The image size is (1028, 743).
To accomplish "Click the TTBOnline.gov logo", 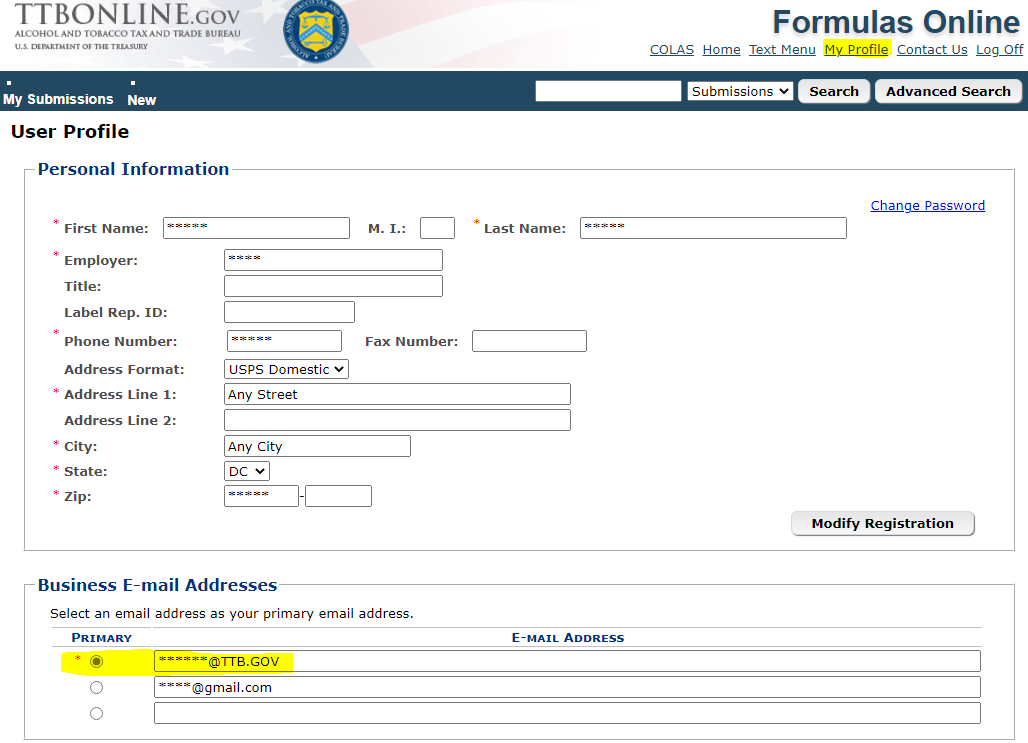I will (128, 26).
